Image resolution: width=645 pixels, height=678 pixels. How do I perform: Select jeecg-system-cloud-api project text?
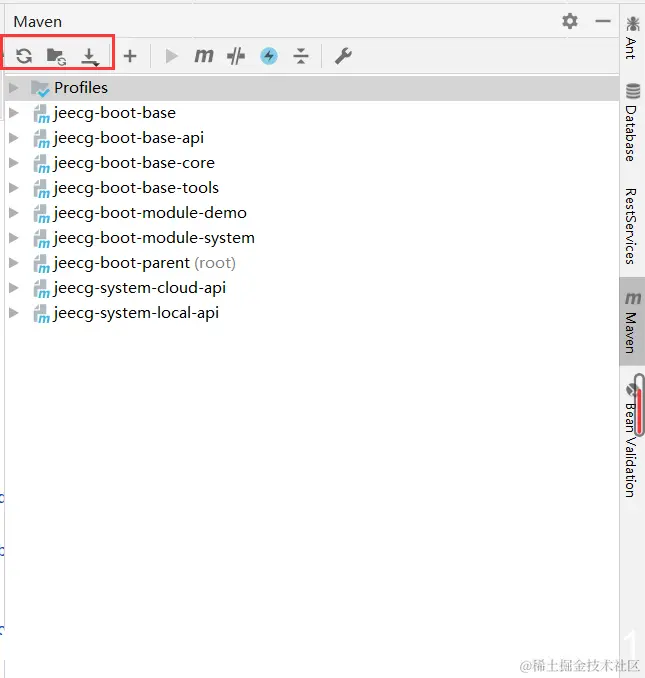coord(140,288)
